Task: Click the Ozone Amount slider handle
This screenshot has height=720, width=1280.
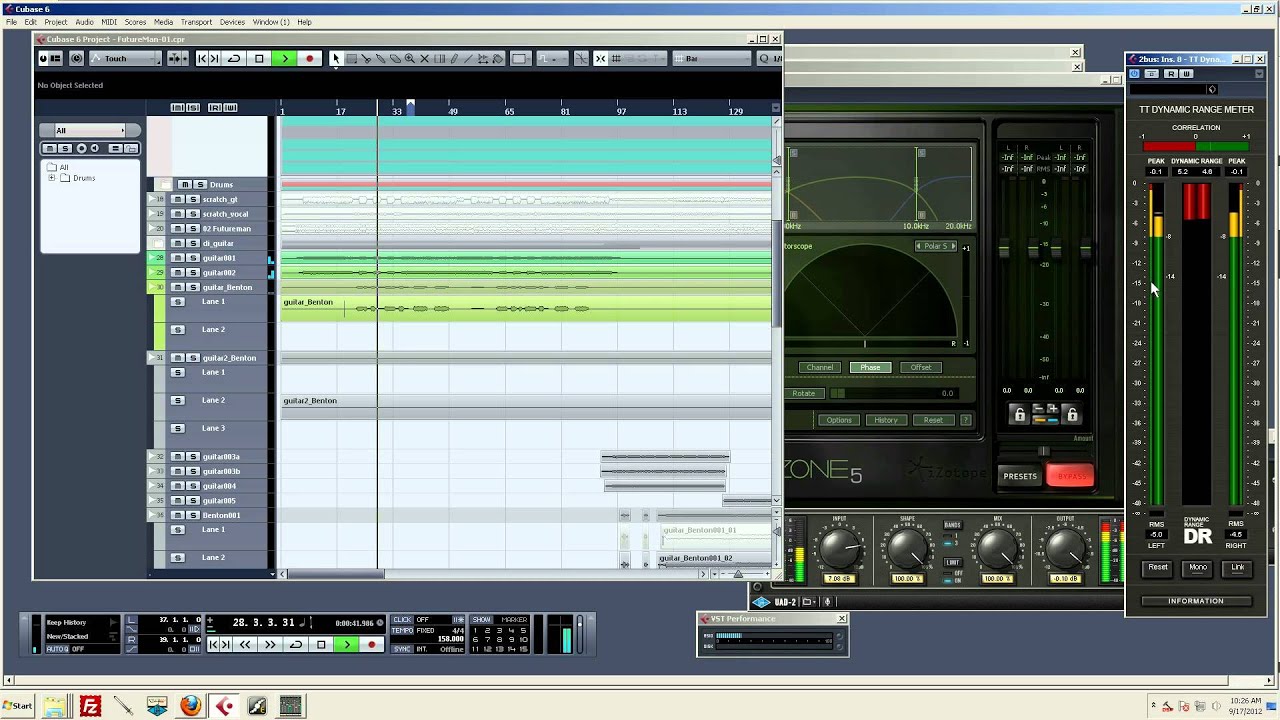Action: 1044,452
